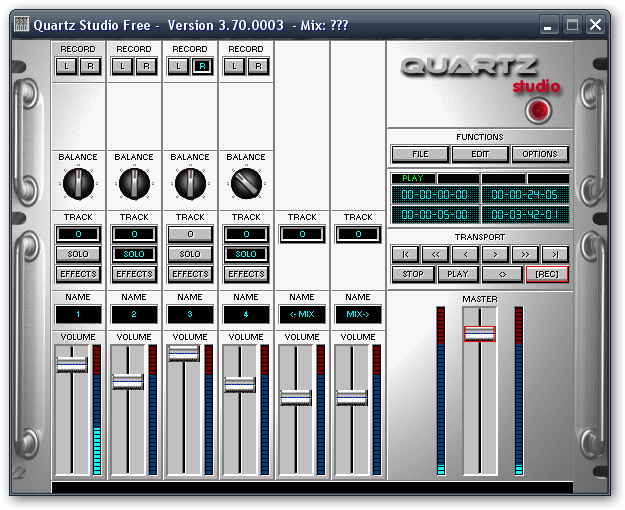Click the balance knob of track 4
The image size is (625, 510).
click(x=246, y=184)
